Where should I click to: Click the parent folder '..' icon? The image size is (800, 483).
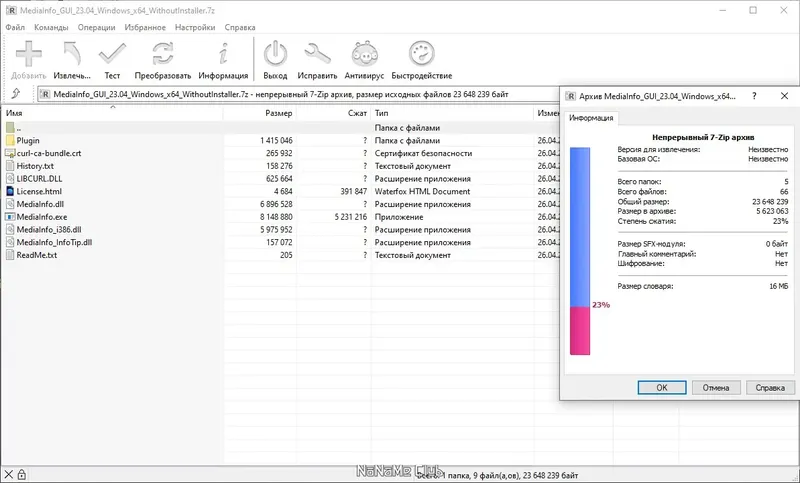point(10,128)
